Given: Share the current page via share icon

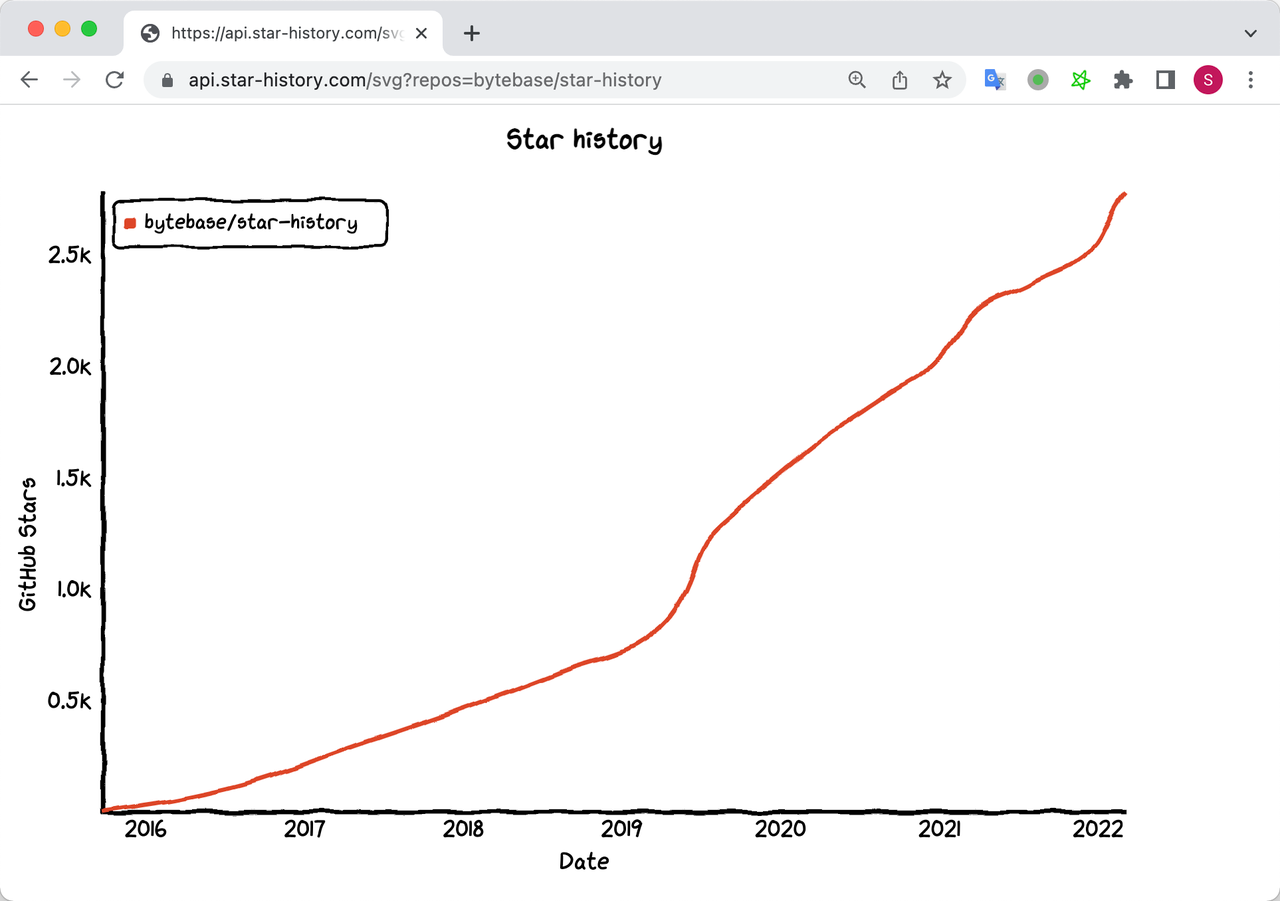Looking at the screenshot, I should 899,80.
